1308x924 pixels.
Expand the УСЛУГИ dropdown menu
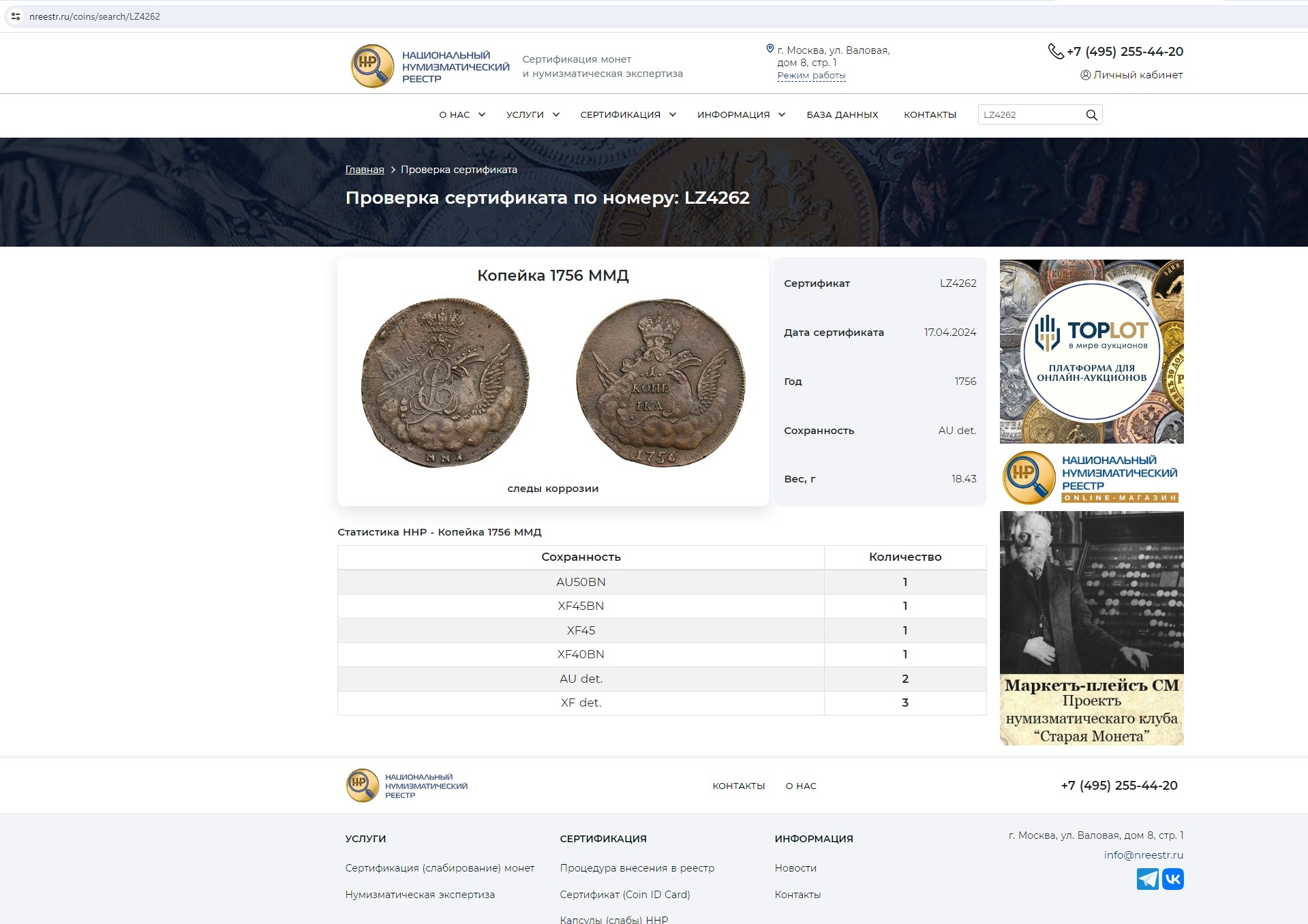pos(532,115)
